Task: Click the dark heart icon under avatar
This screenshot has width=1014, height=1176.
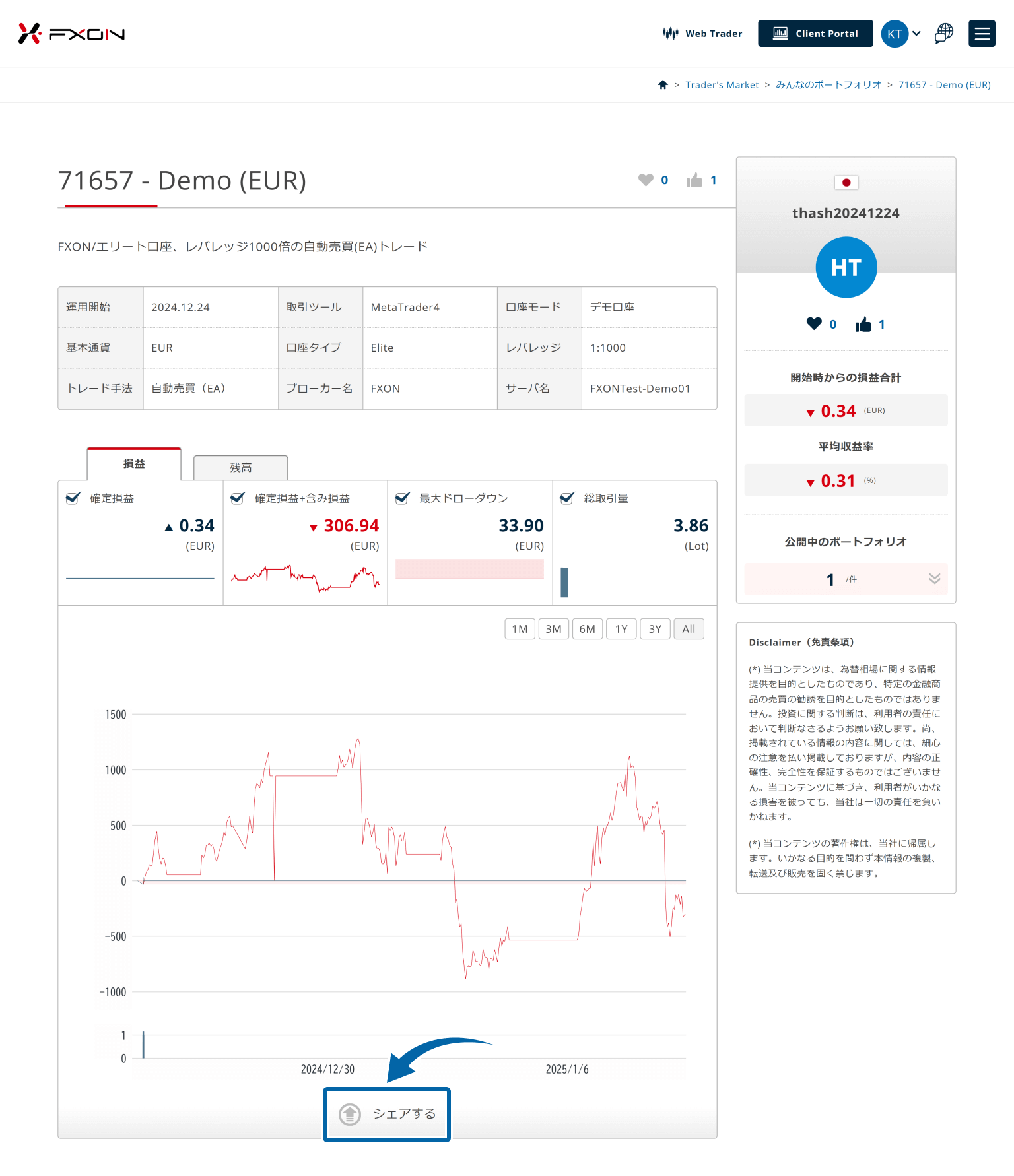Action: 814,323
